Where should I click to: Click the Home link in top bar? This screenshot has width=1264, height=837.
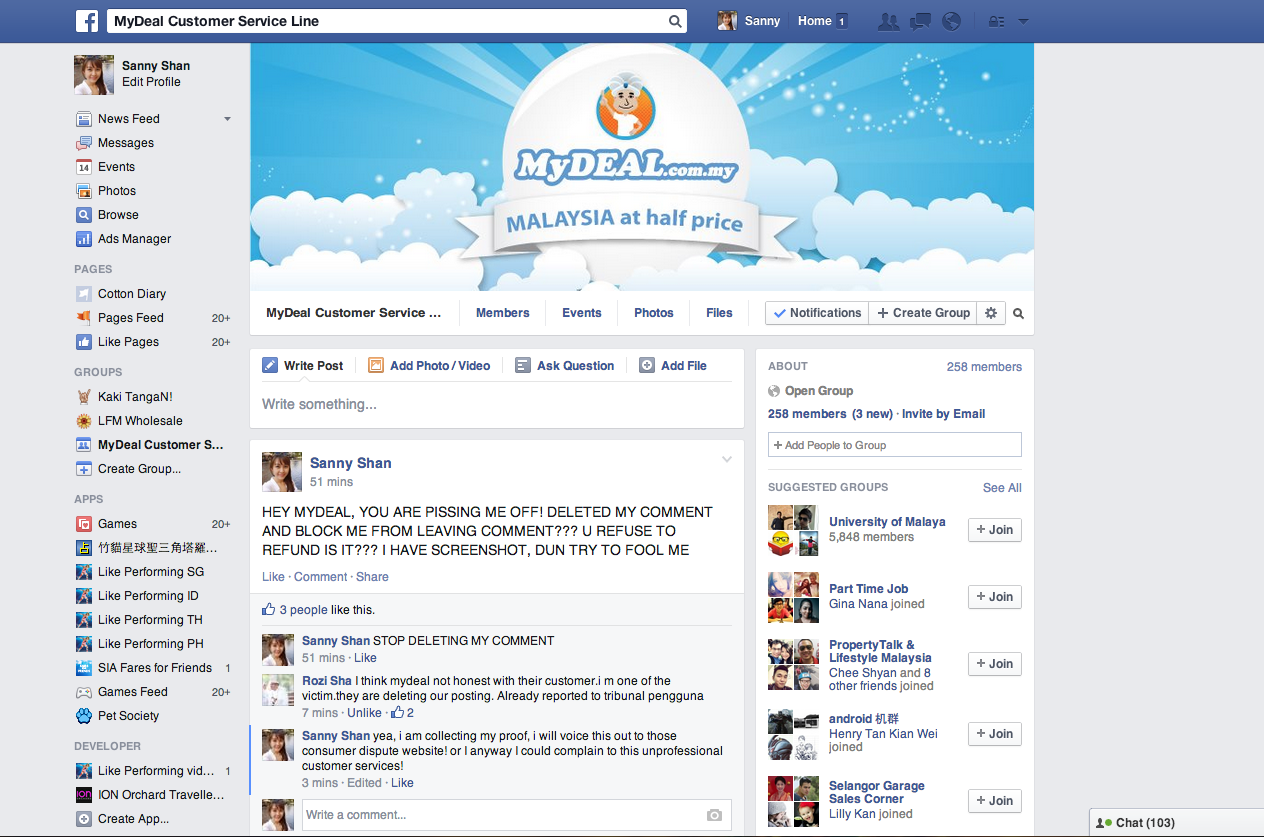click(815, 21)
